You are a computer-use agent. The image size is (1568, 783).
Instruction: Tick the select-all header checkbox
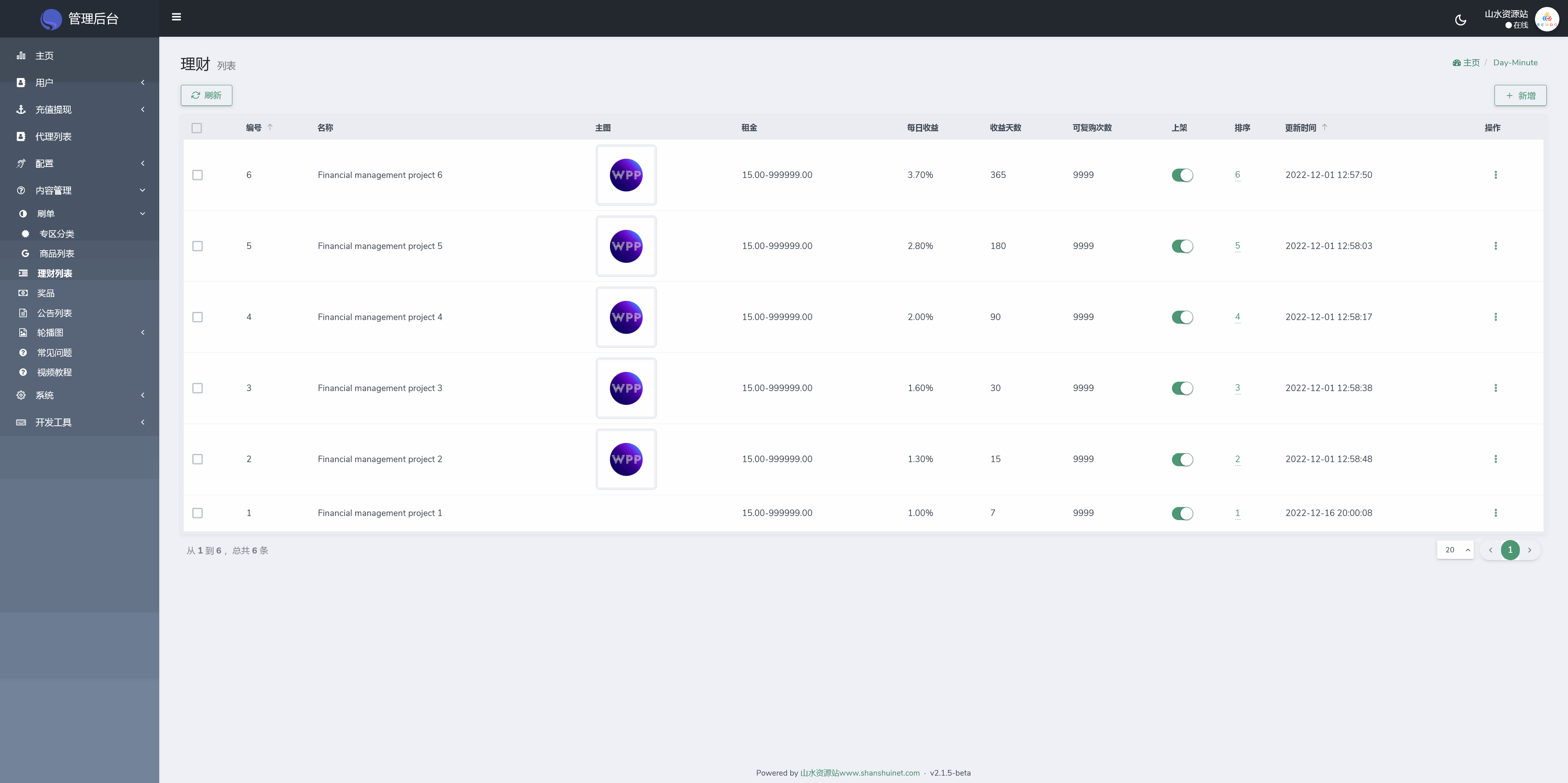click(196, 128)
